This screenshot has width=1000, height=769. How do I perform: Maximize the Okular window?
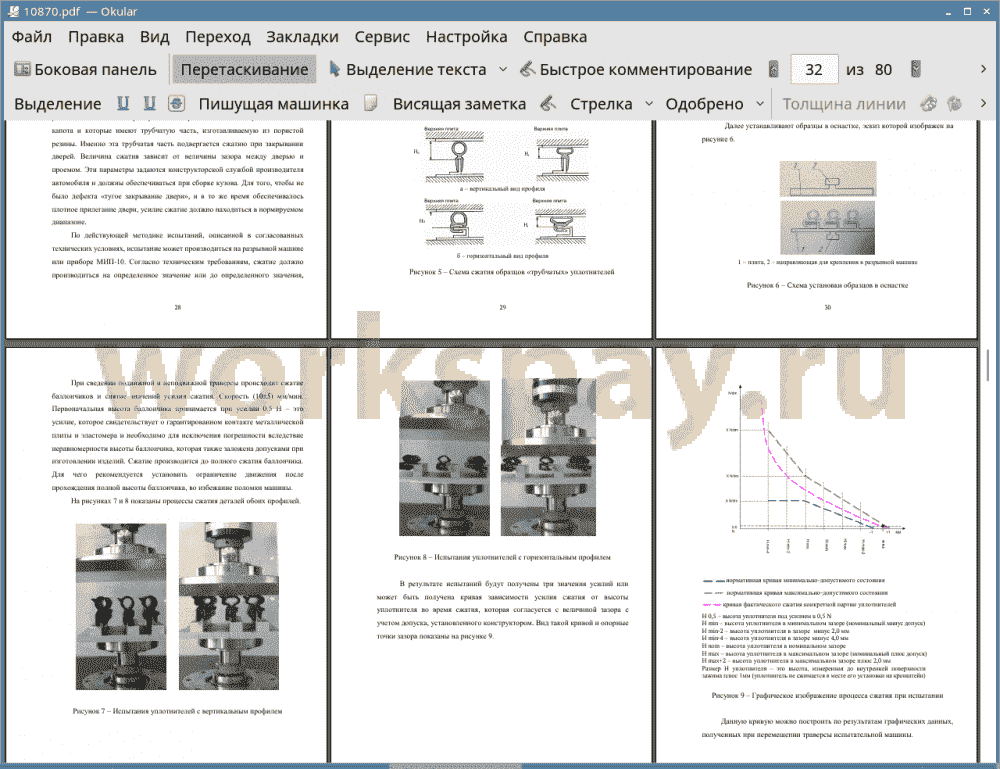point(967,11)
